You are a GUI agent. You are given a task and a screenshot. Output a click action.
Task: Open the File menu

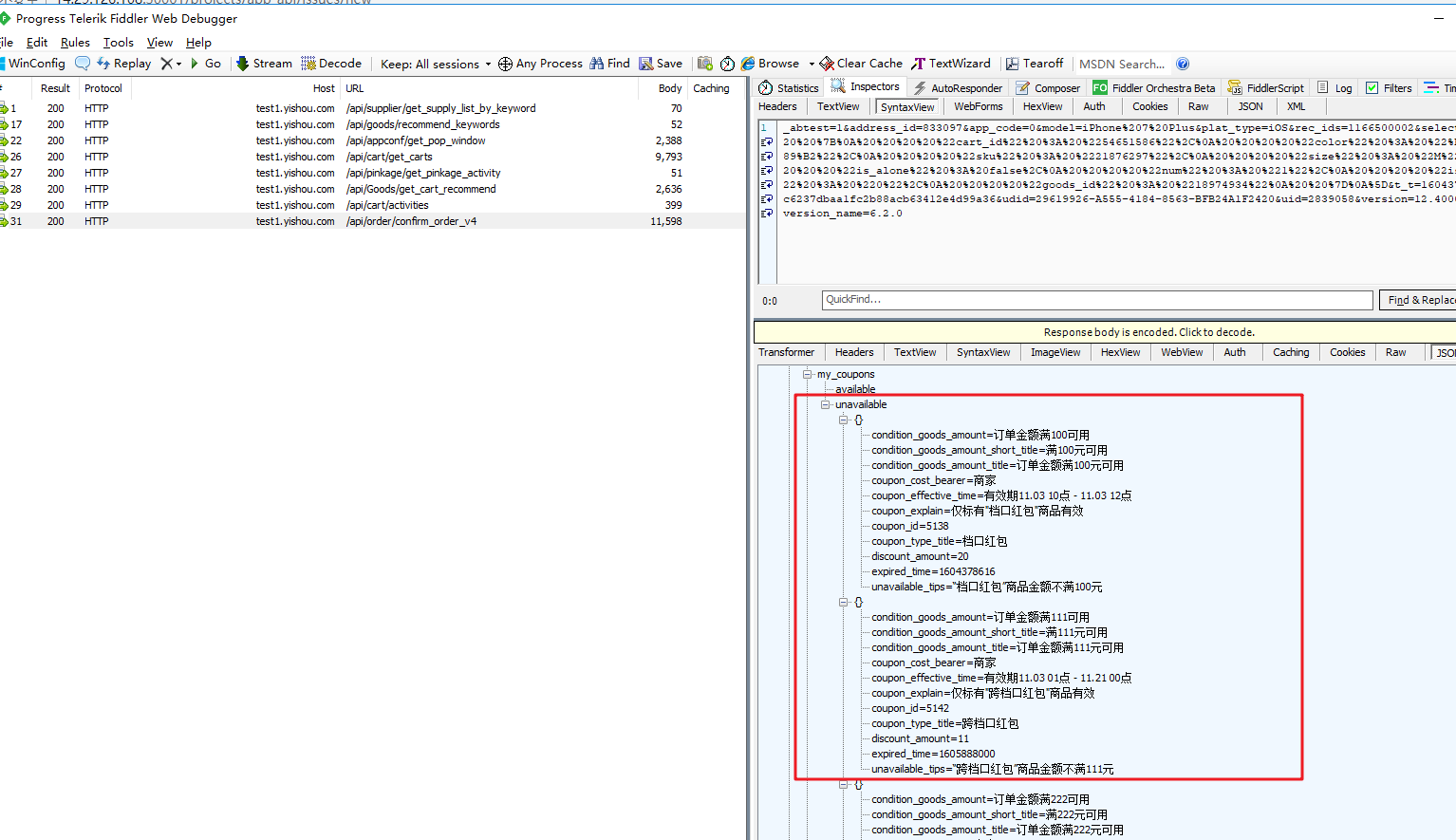tap(6, 43)
